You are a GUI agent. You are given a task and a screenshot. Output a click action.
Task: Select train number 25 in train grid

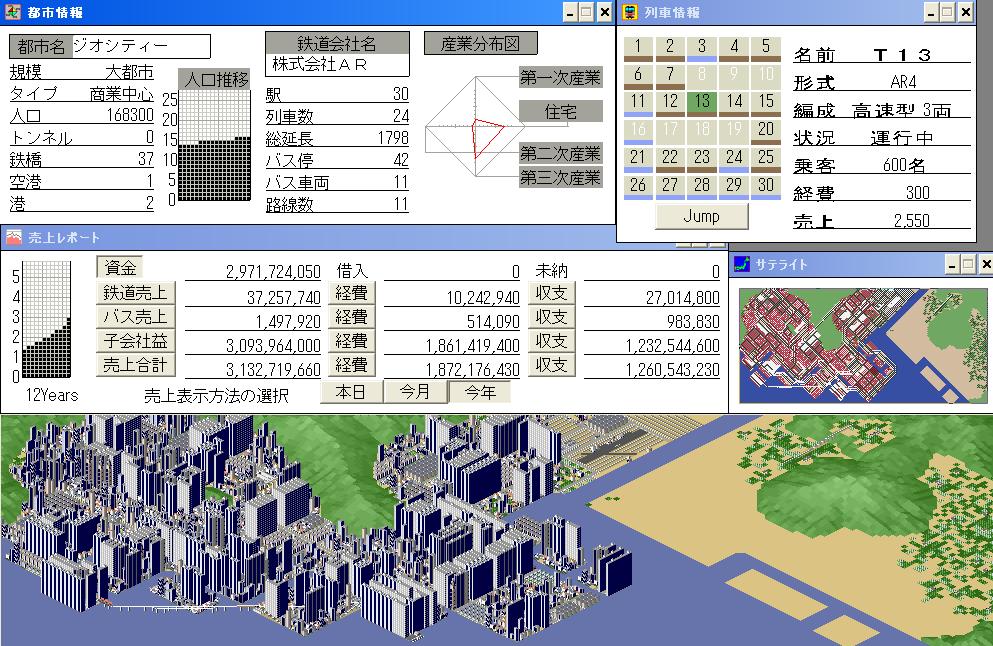pos(766,160)
